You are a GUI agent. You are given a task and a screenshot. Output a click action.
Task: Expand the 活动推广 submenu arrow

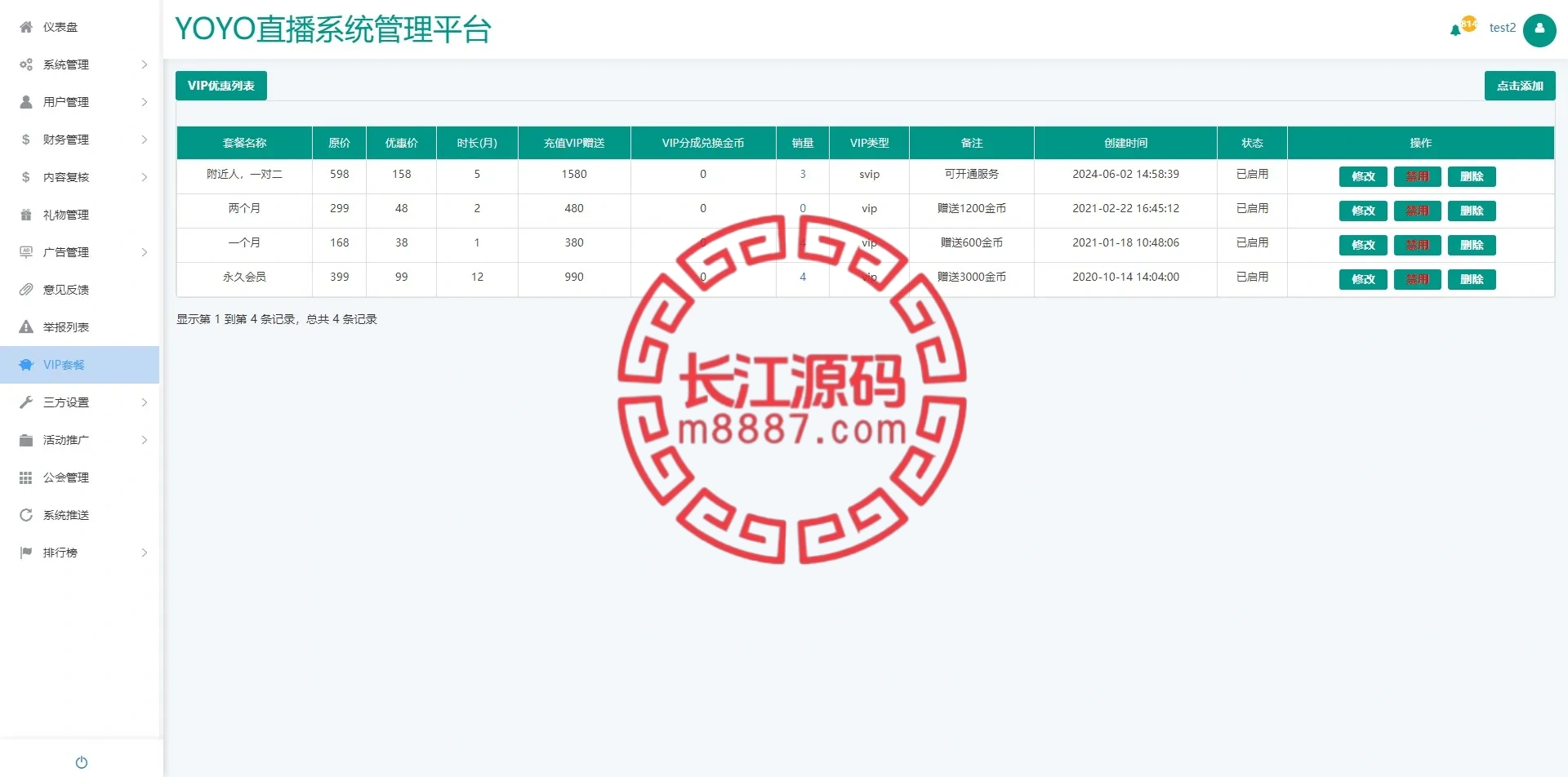[145, 440]
